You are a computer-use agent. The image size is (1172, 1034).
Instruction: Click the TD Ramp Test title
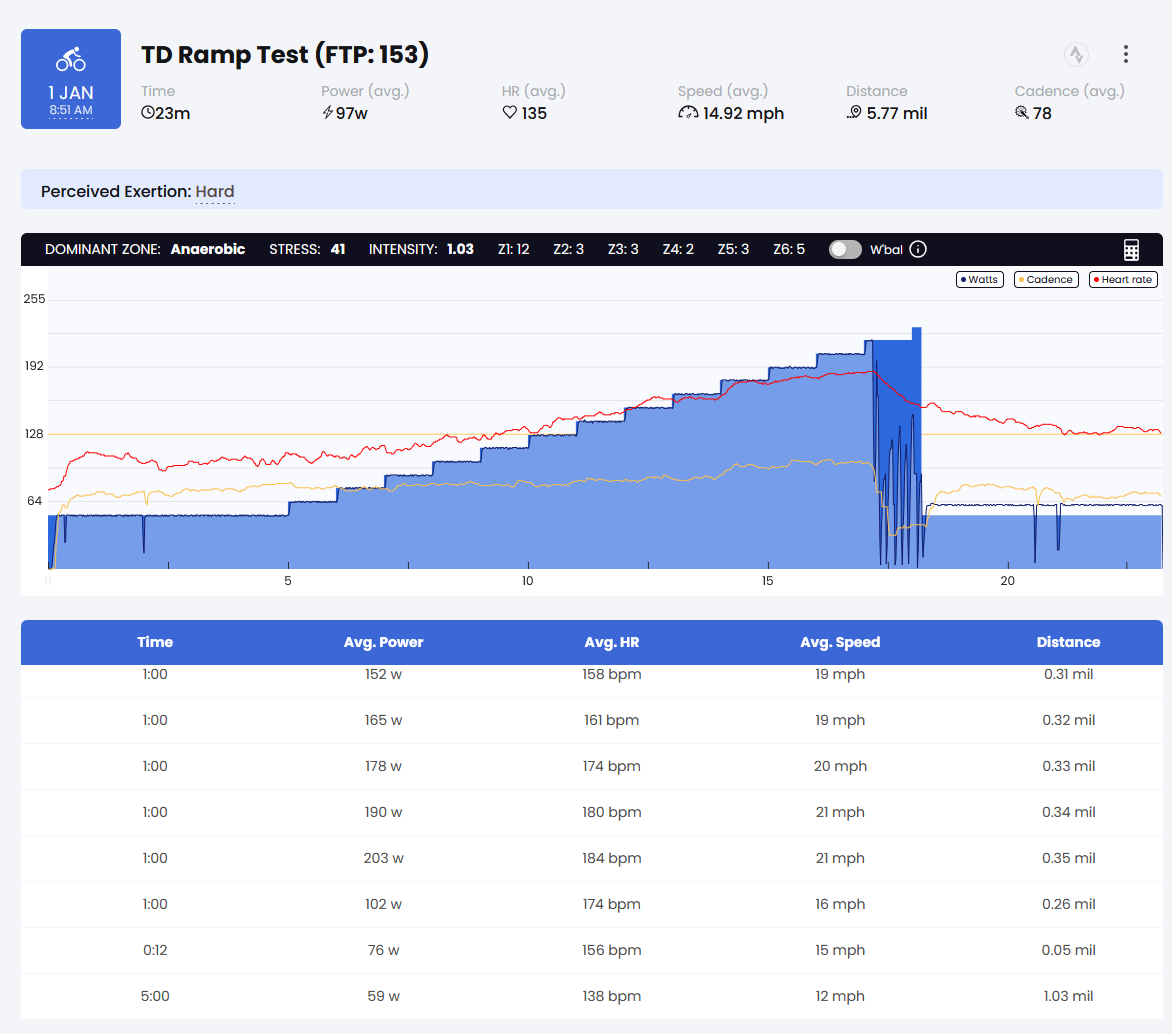click(285, 54)
